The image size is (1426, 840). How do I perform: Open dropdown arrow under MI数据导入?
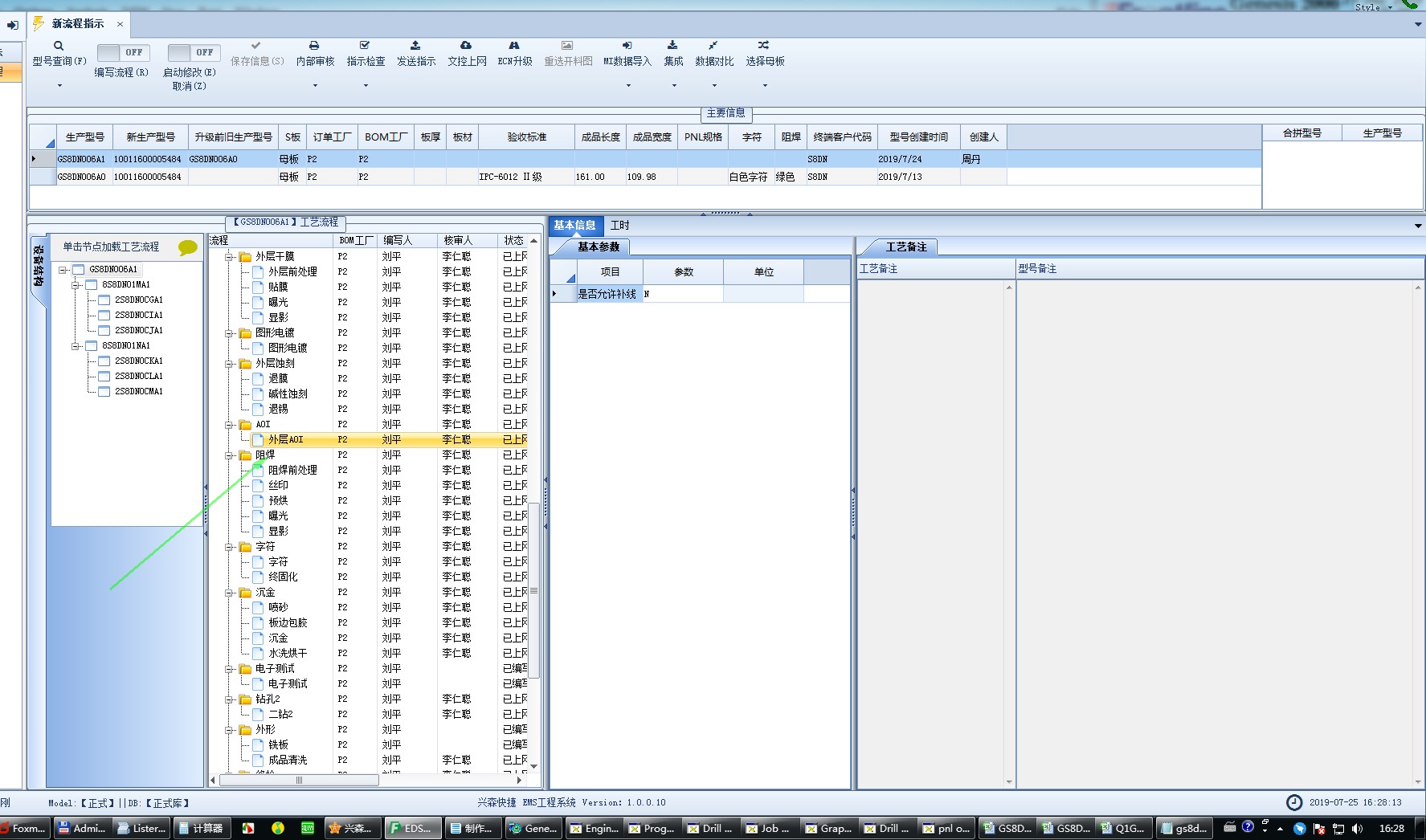click(628, 86)
